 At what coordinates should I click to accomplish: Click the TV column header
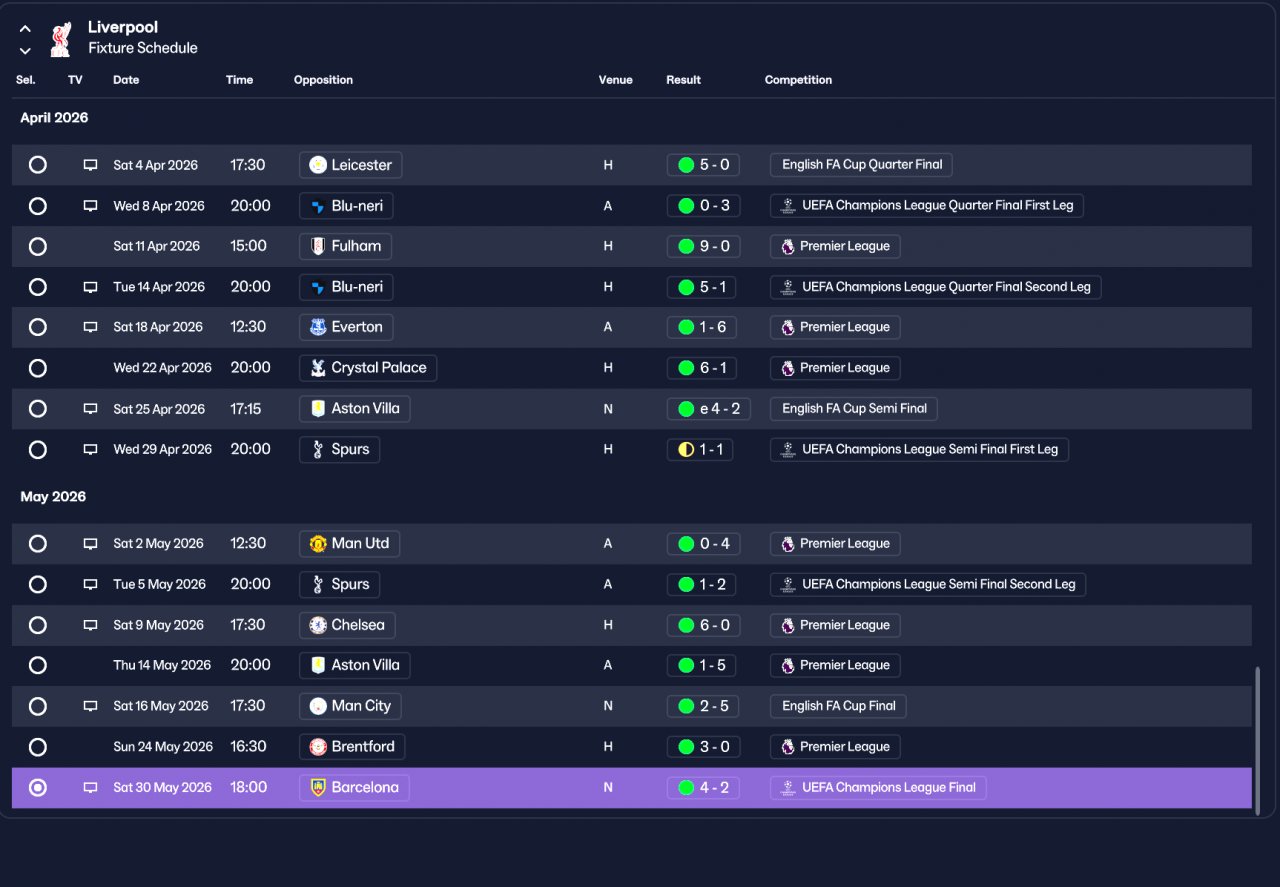tap(75, 80)
